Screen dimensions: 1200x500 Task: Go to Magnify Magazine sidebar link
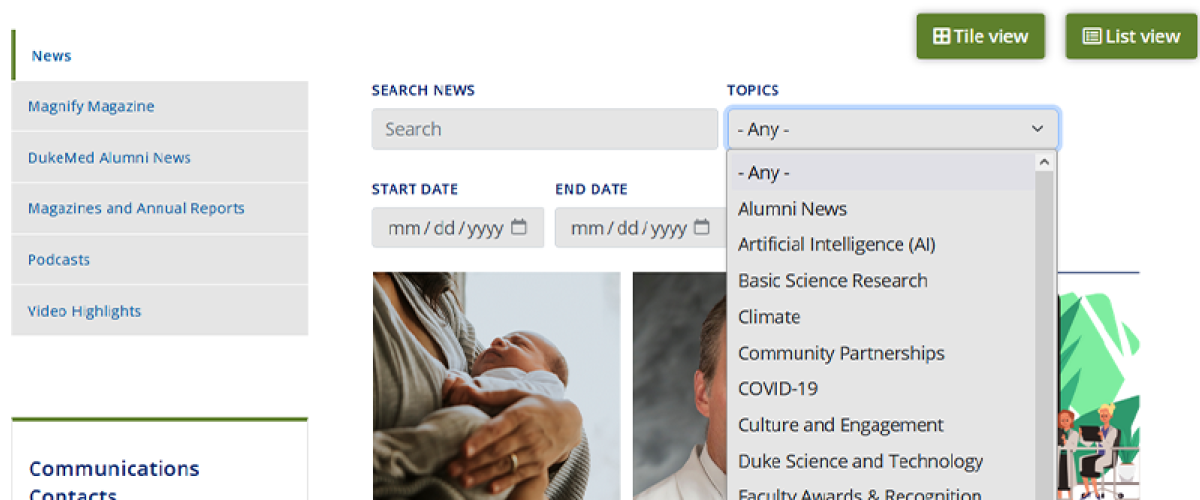click(x=91, y=107)
